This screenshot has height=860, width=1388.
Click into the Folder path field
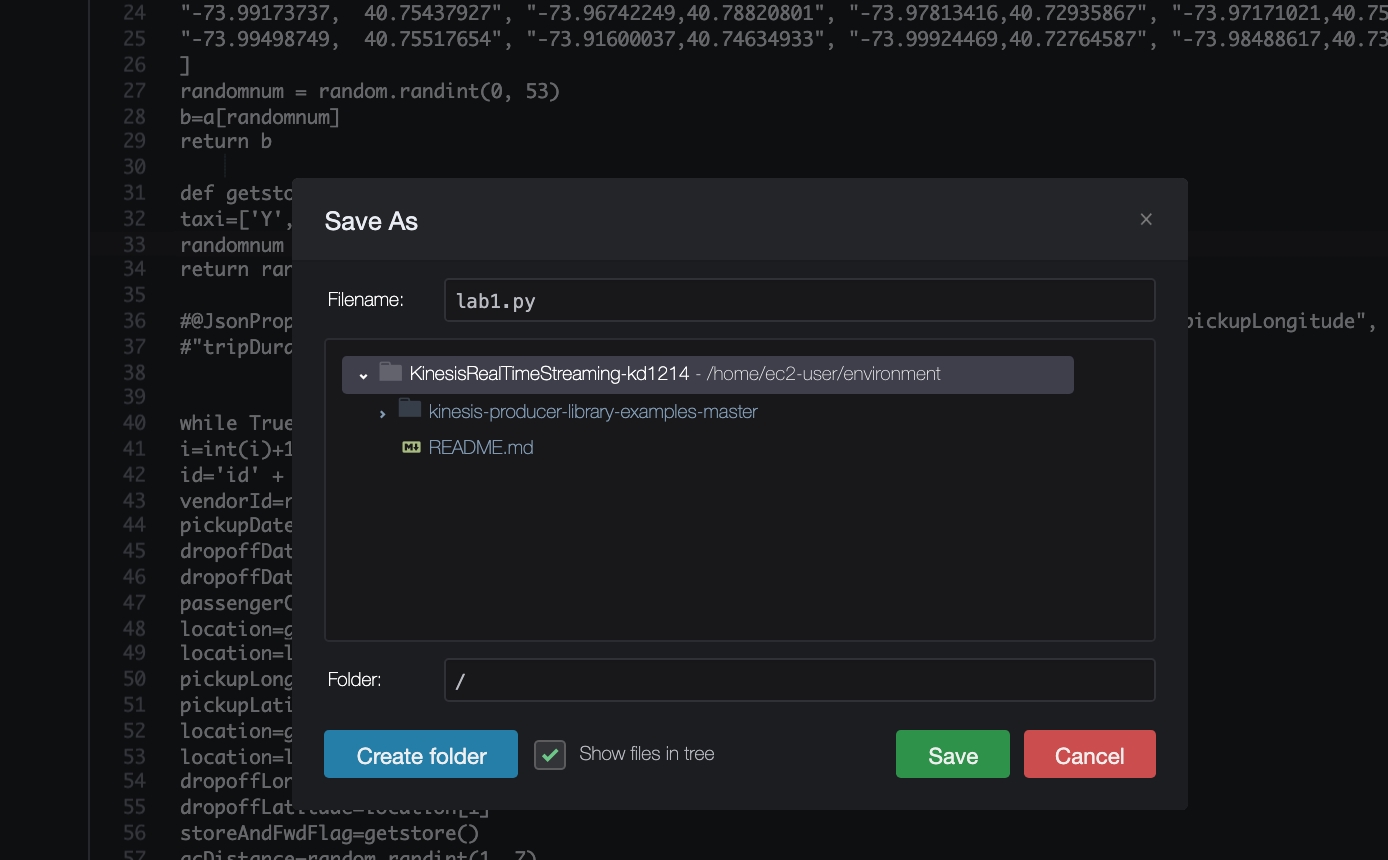pyautogui.click(x=799, y=680)
